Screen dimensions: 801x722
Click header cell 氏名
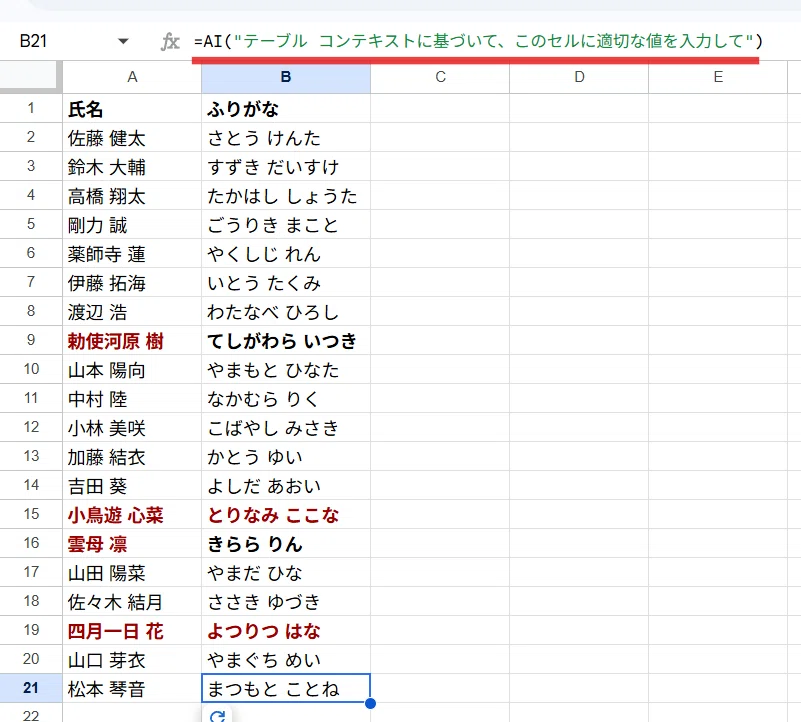[132, 108]
